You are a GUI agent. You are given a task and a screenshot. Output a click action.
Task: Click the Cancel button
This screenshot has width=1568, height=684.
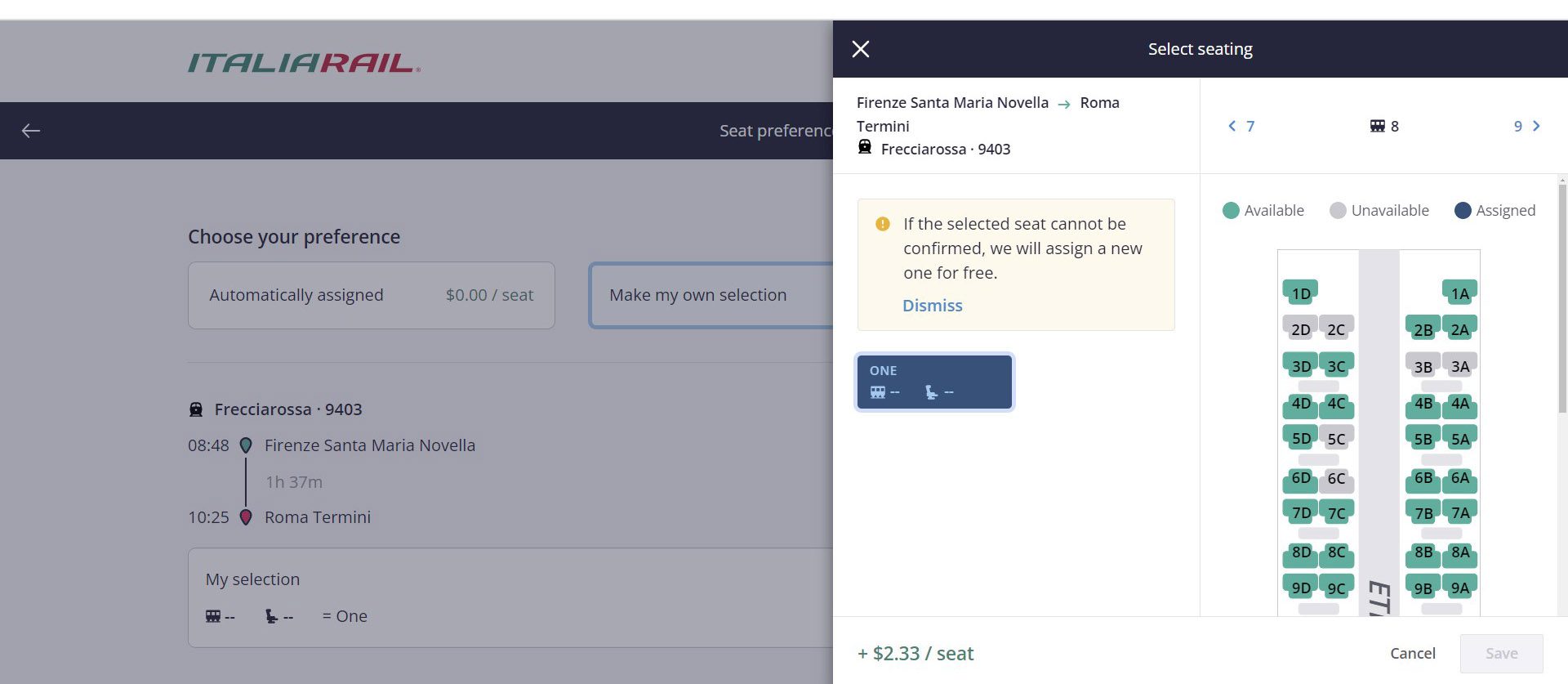[1412, 653]
